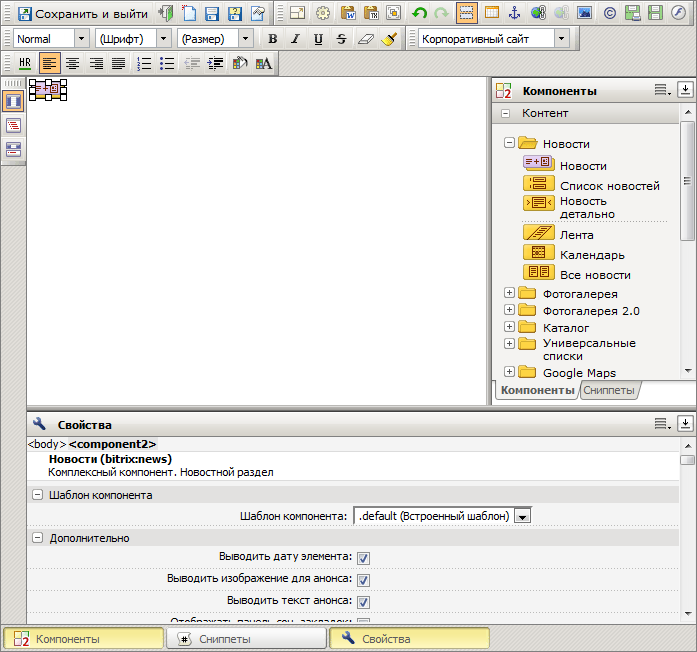Click the exit without saving door icon
The image size is (697, 652).
[x=166, y=13]
